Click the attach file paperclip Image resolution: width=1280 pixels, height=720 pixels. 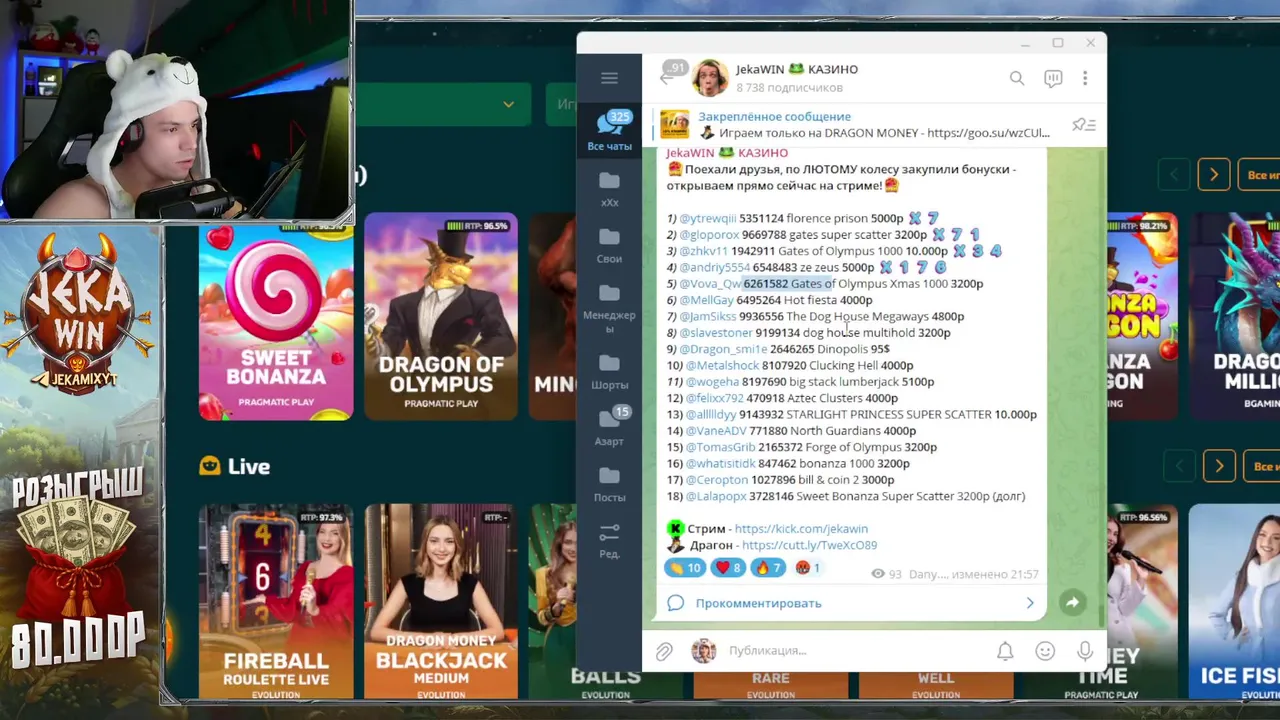pos(664,652)
